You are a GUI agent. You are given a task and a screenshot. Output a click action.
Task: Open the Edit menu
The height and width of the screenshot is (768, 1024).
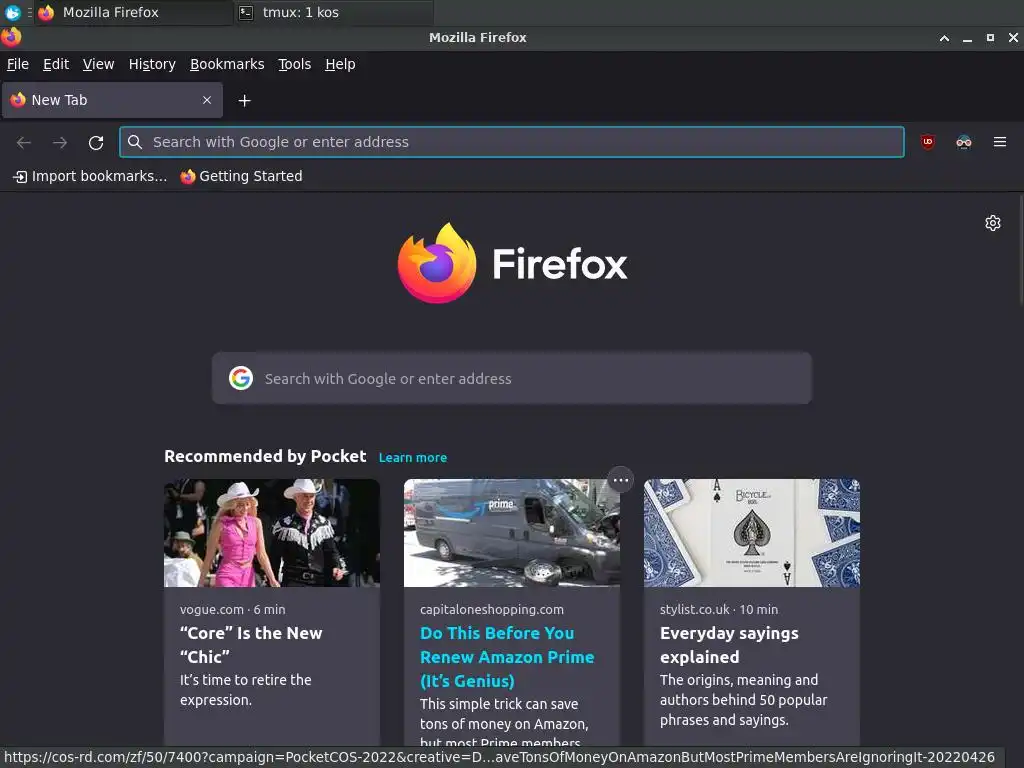[56, 64]
